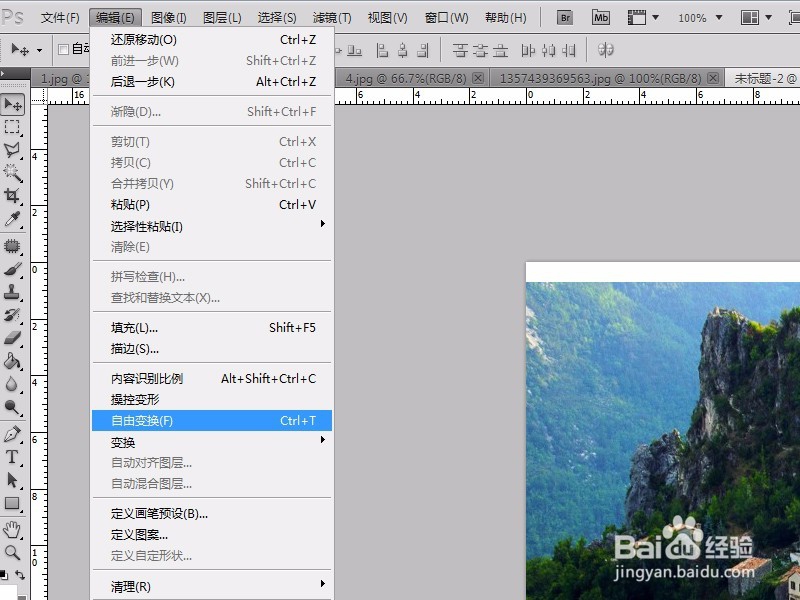
Task: Enable the 自动 checkbox in the options bar
Action: point(62,48)
